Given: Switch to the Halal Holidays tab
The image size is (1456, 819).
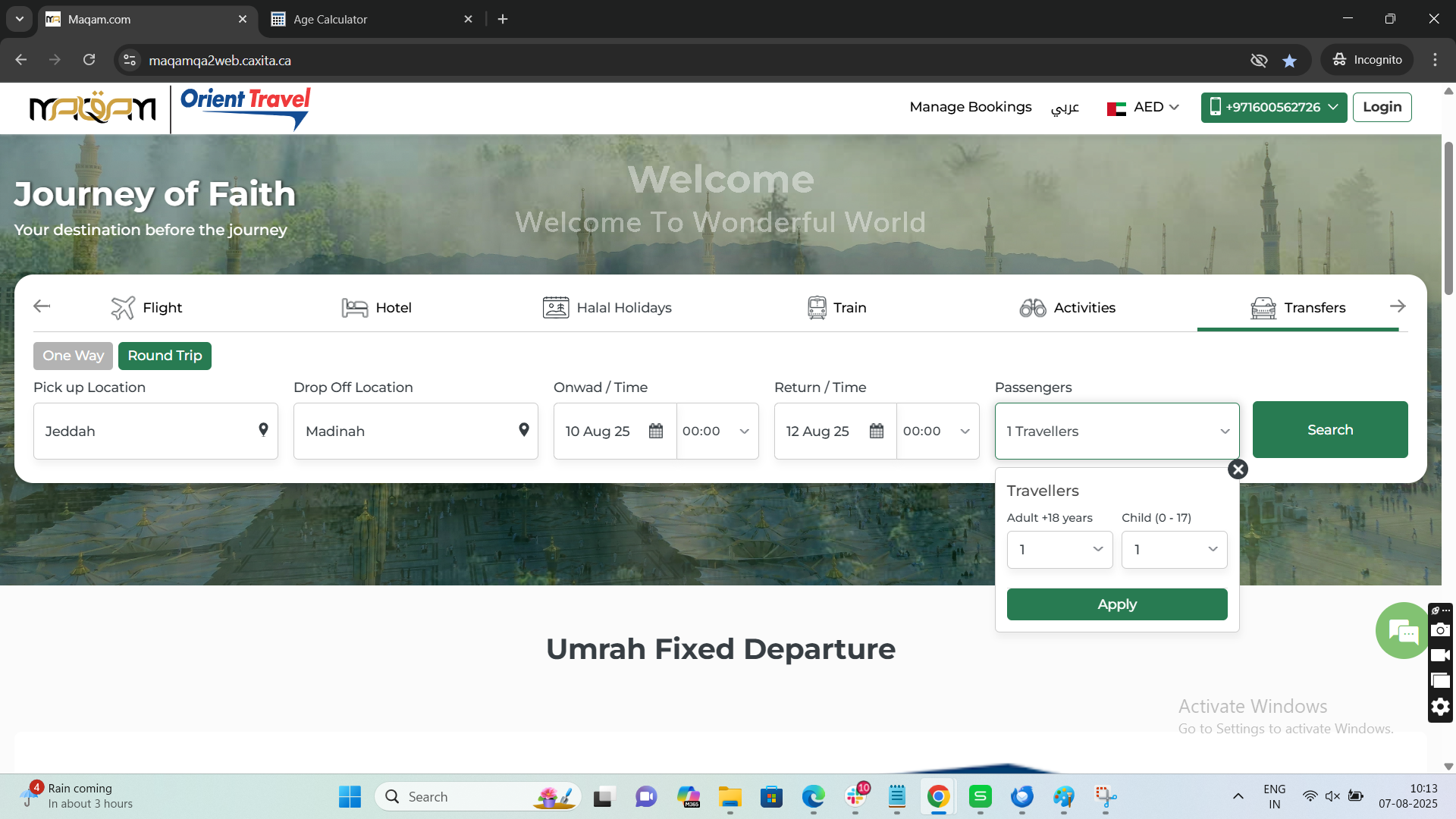Looking at the screenshot, I should (x=607, y=308).
